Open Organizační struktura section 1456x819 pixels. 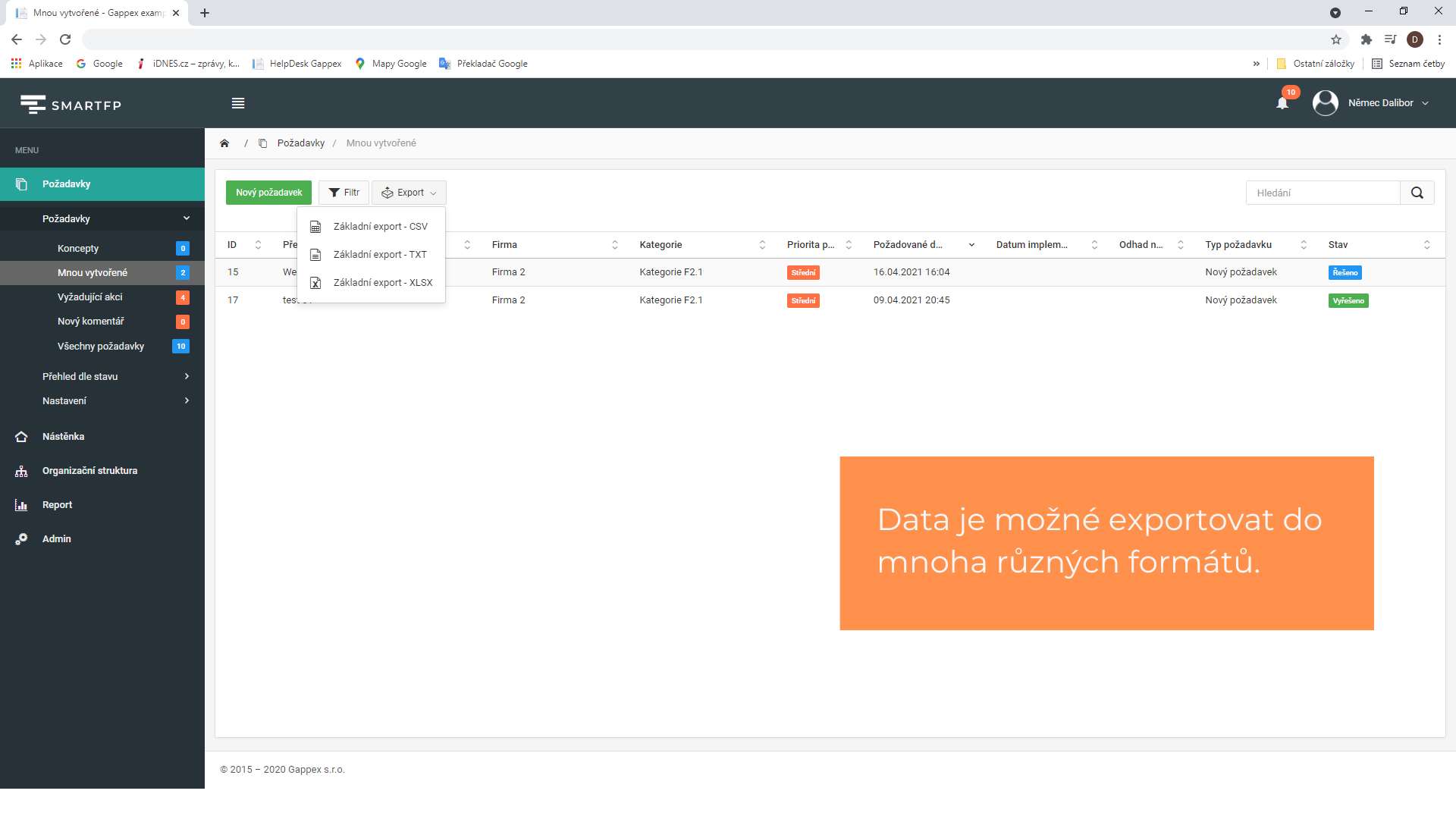[x=89, y=471]
